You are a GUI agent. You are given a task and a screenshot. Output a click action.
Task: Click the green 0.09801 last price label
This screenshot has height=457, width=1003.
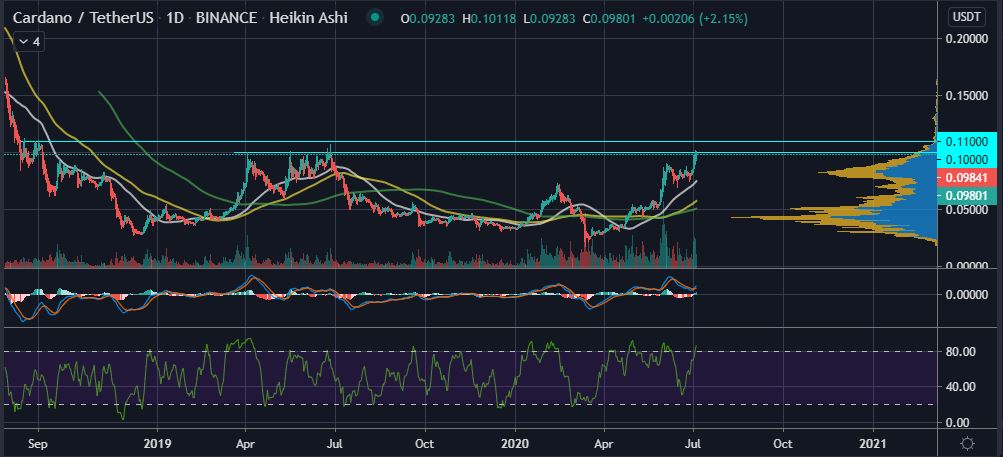pos(966,196)
